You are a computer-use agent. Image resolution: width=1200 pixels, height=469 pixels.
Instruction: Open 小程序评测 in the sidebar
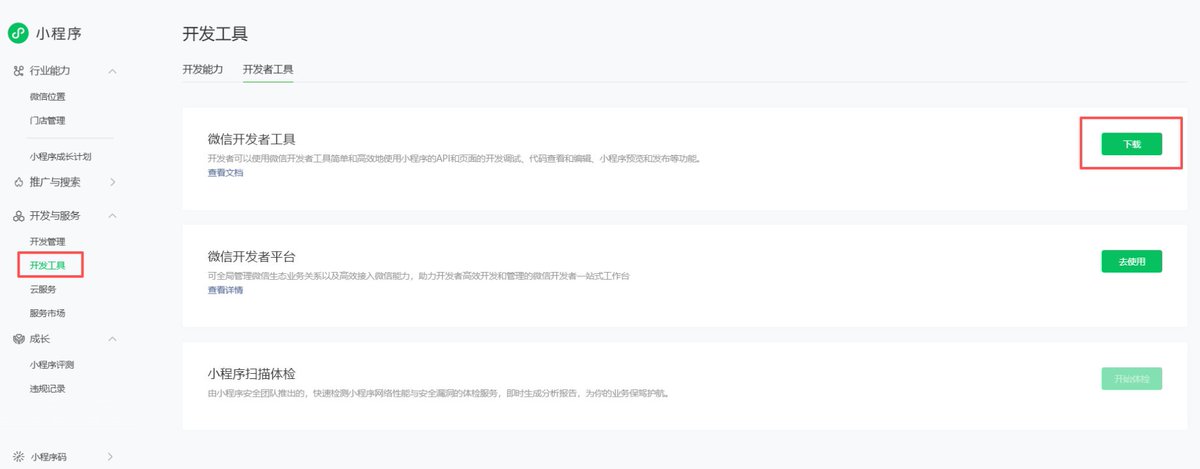[52, 365]
